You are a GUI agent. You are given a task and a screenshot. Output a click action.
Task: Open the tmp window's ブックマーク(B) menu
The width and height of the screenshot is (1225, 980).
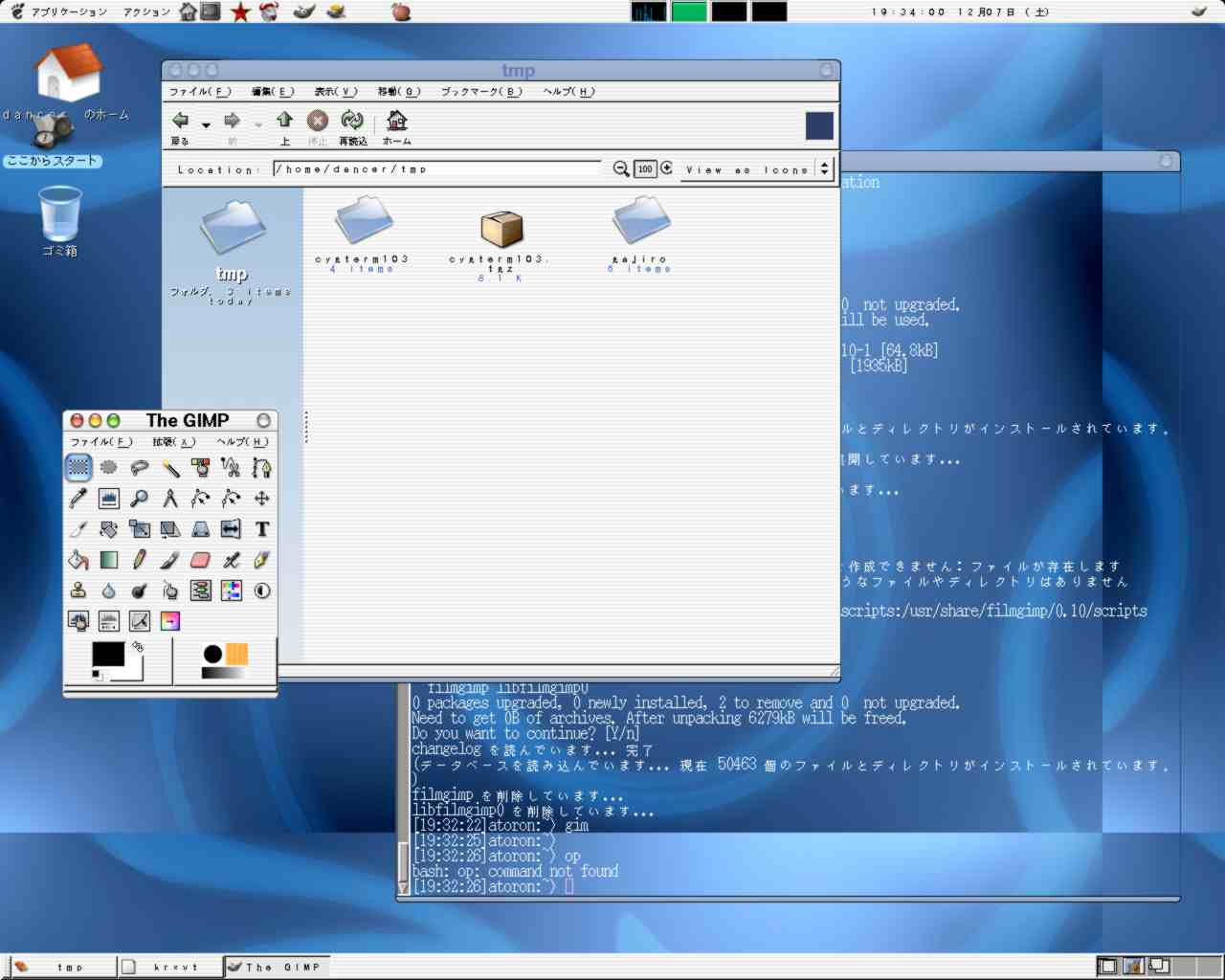[x=481, y=92]
